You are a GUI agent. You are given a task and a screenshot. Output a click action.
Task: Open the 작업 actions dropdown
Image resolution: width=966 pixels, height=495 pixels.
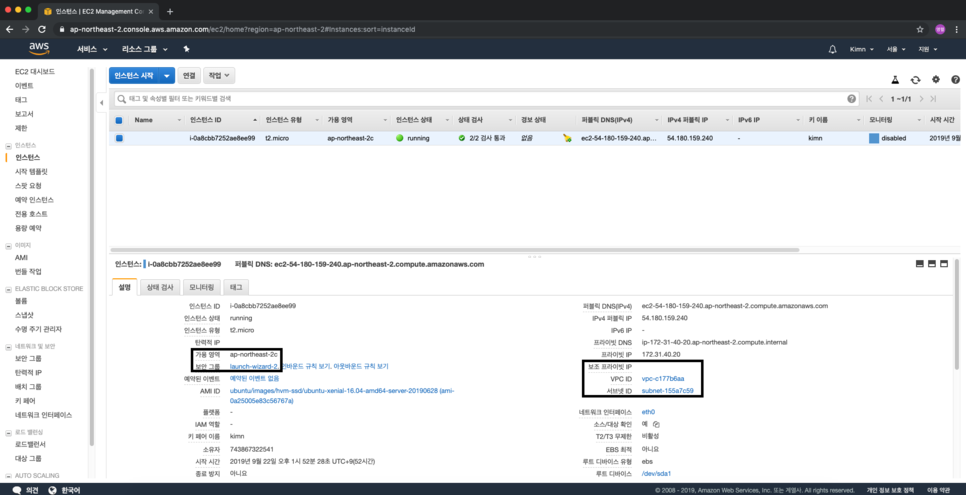pos(219,75)
